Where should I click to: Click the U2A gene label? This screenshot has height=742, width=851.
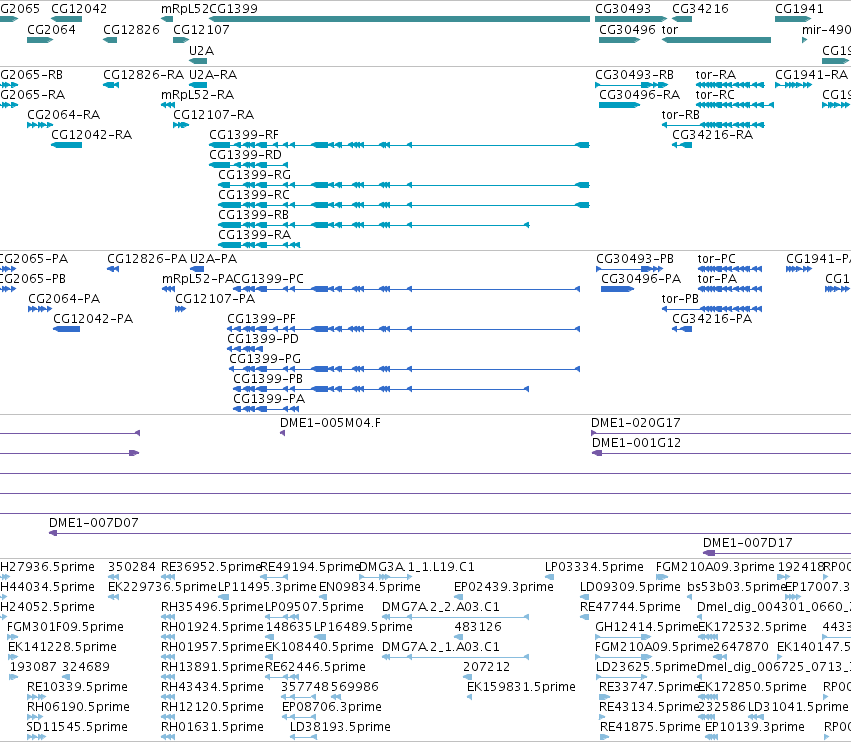click(201, 50)
